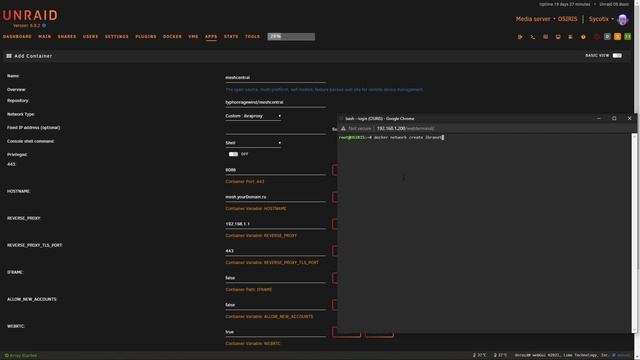Screen dimensions: 640x360
Task: Click the info monitor icon in header
Action: click(558, 37)
